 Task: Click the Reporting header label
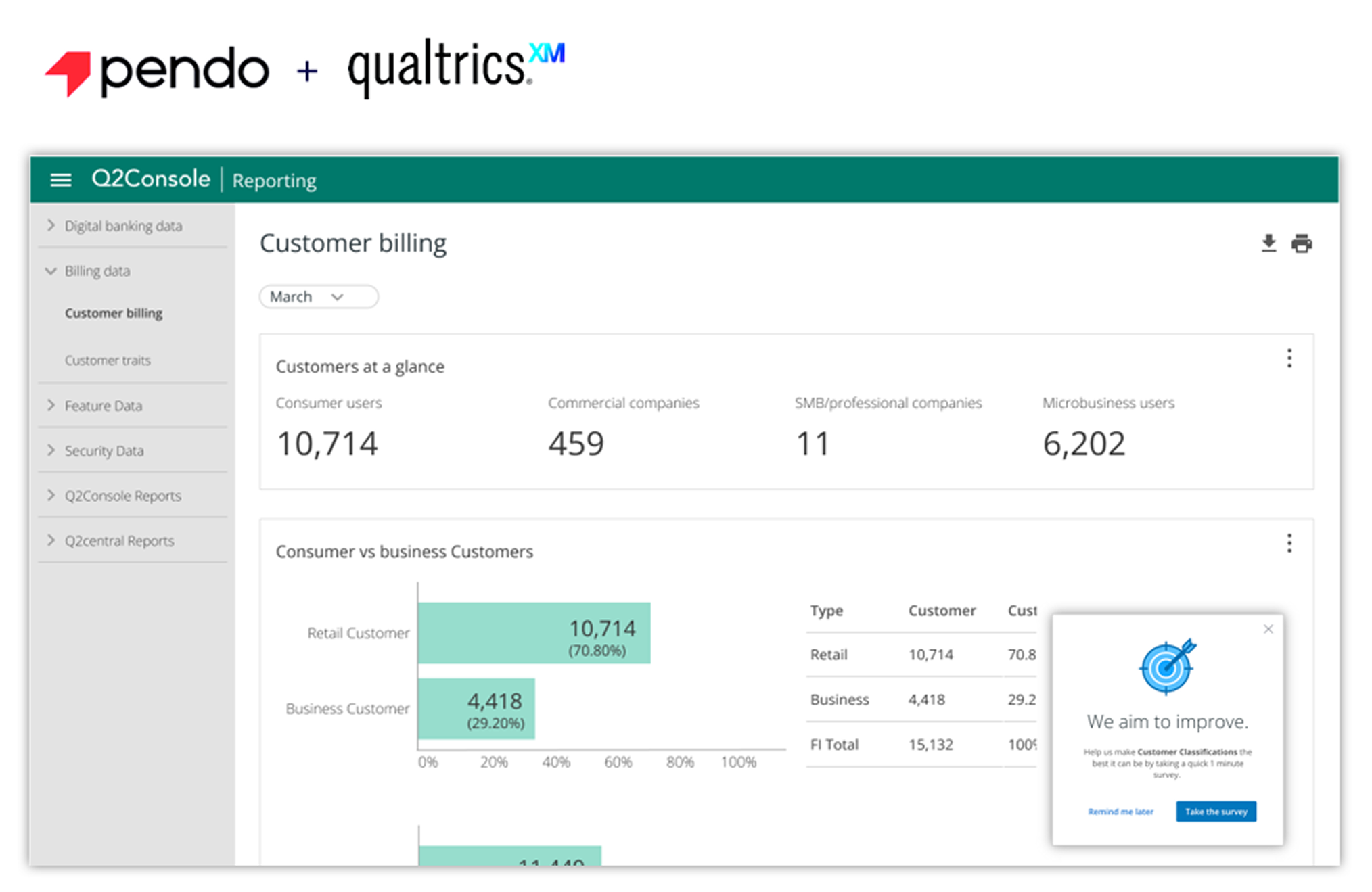274,181
